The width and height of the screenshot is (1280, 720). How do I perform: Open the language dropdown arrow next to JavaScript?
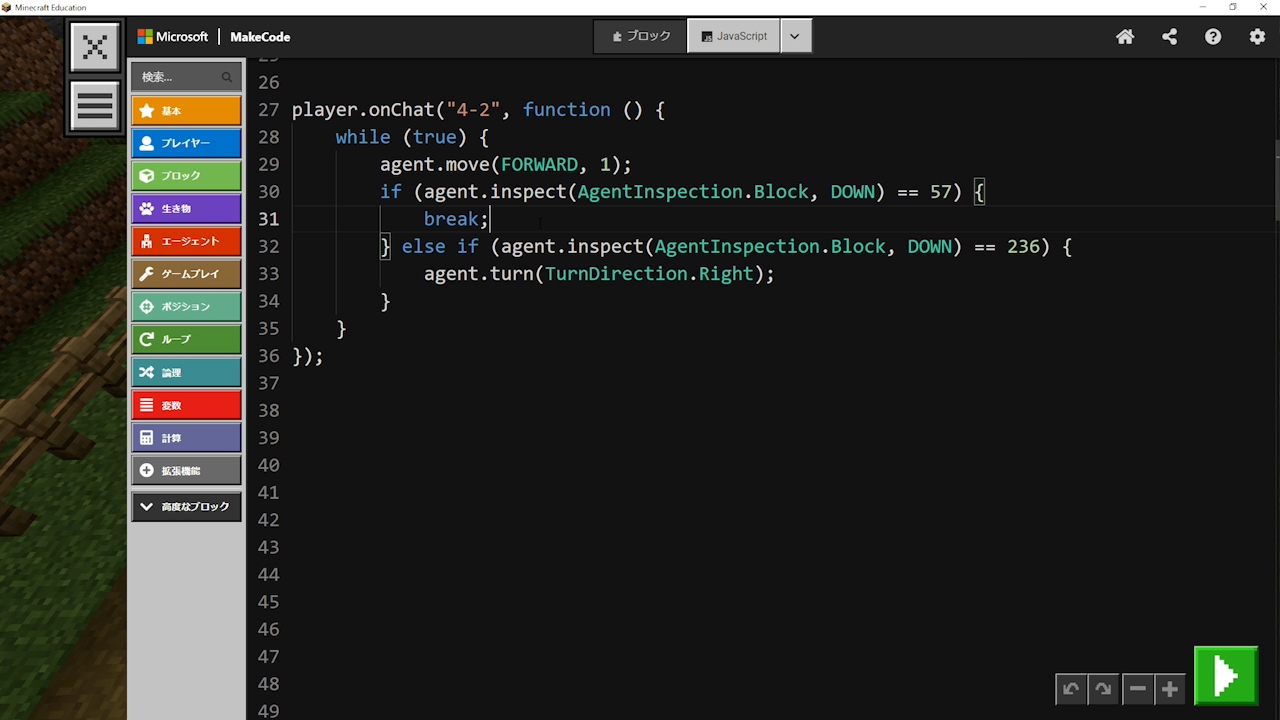click(795, 36)
